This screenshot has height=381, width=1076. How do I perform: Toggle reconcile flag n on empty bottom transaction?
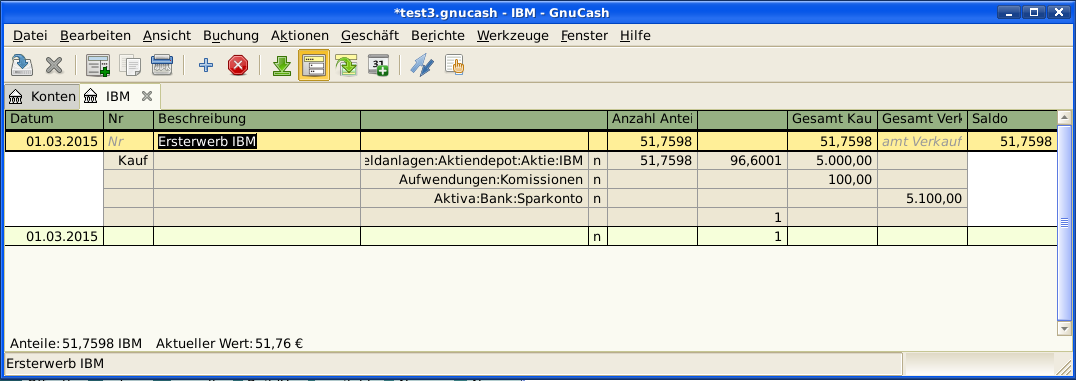pos(598,237)
